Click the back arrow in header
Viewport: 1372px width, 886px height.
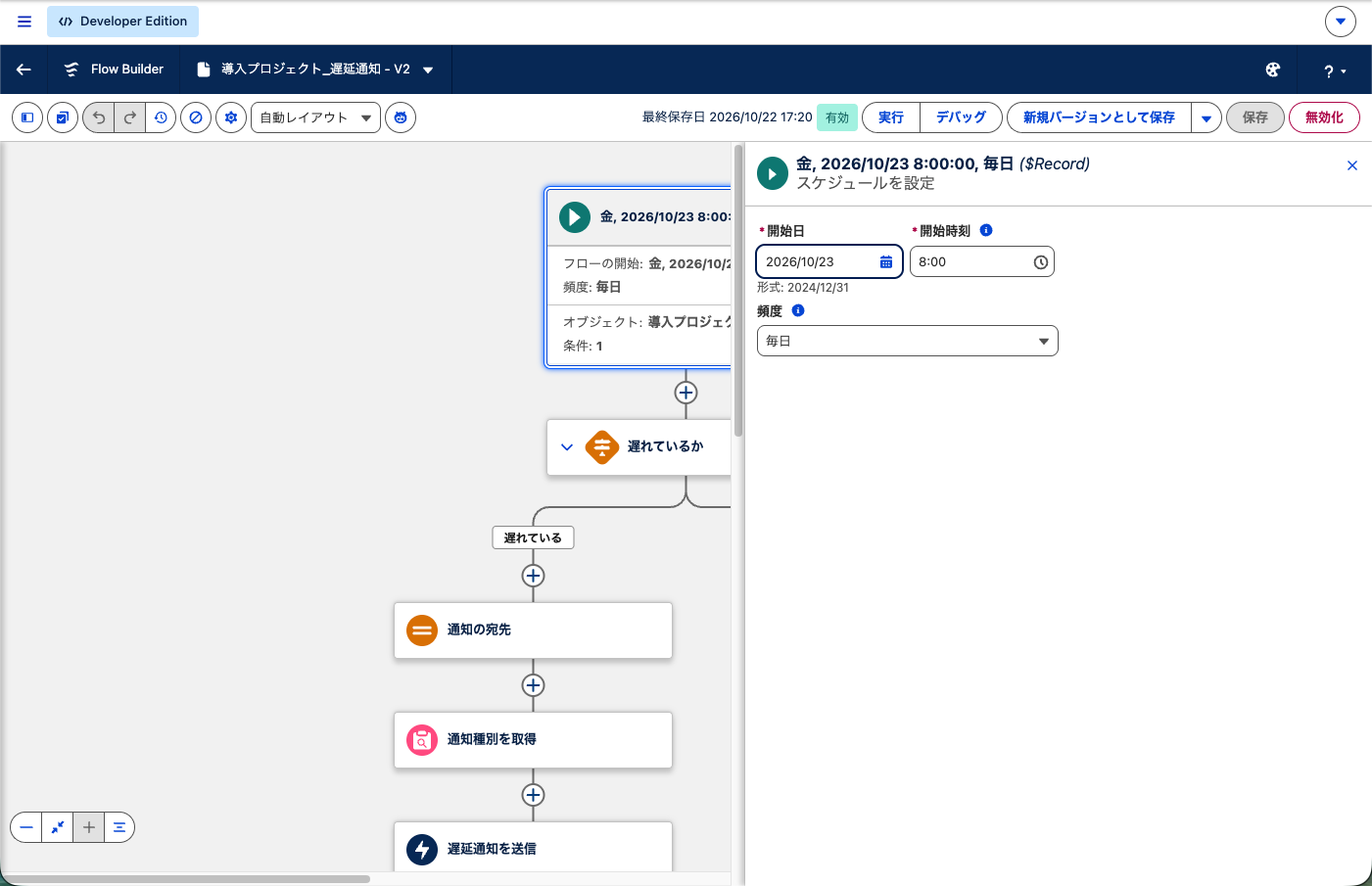(x=24, y=70)
